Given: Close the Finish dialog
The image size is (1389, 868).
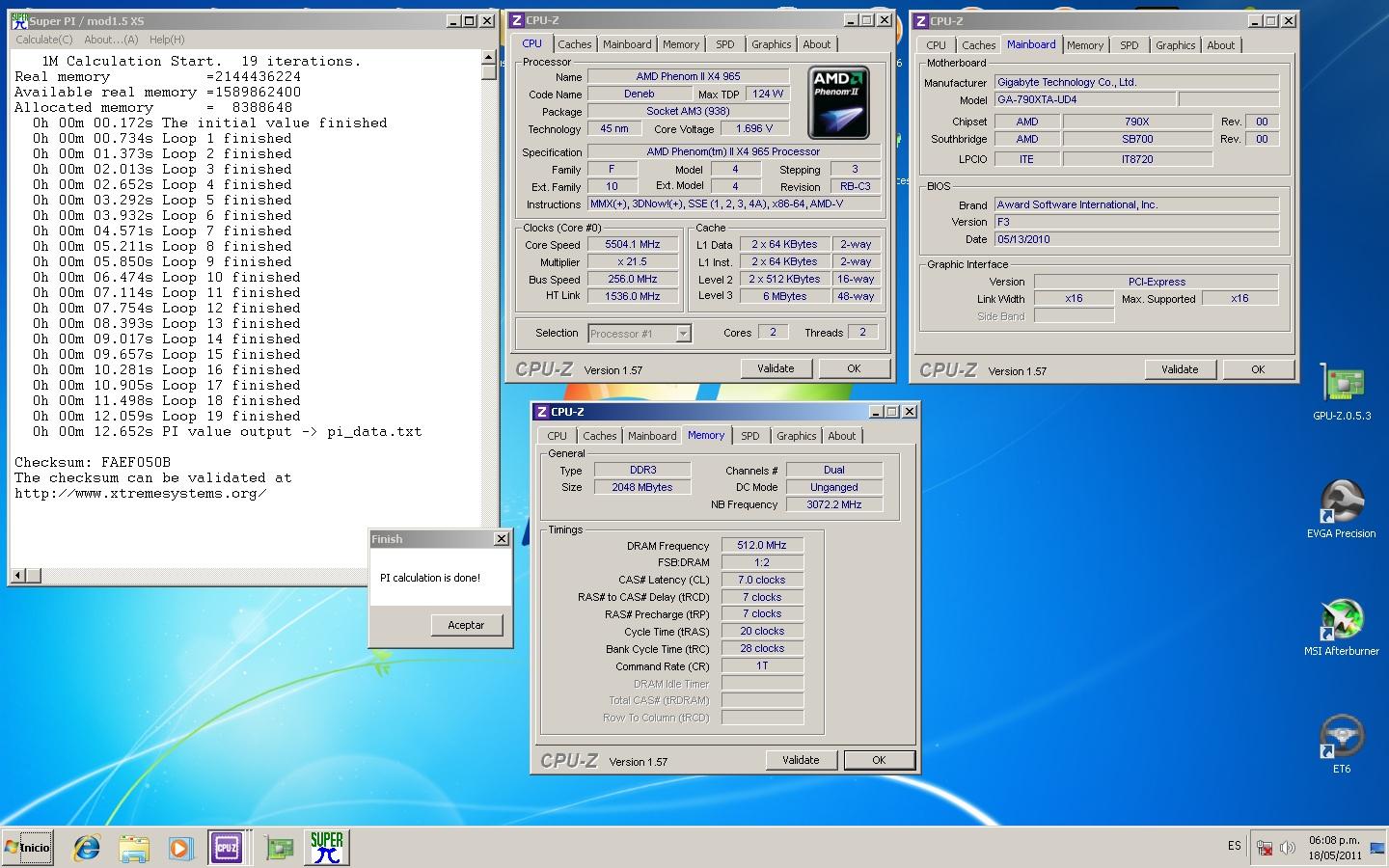Looking at the screenshot, I should [x=502, y=539].
